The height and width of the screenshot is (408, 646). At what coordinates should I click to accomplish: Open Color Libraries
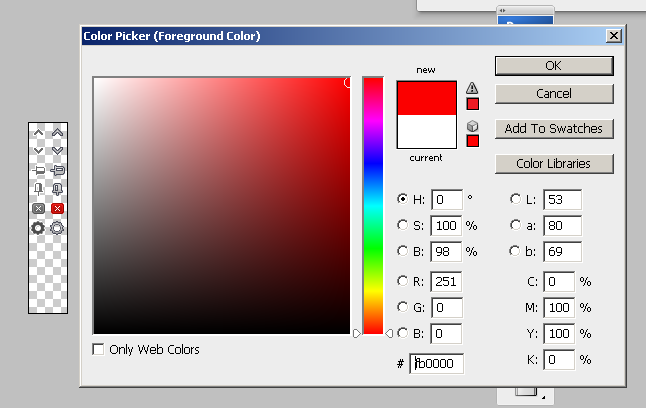point(553,163)
